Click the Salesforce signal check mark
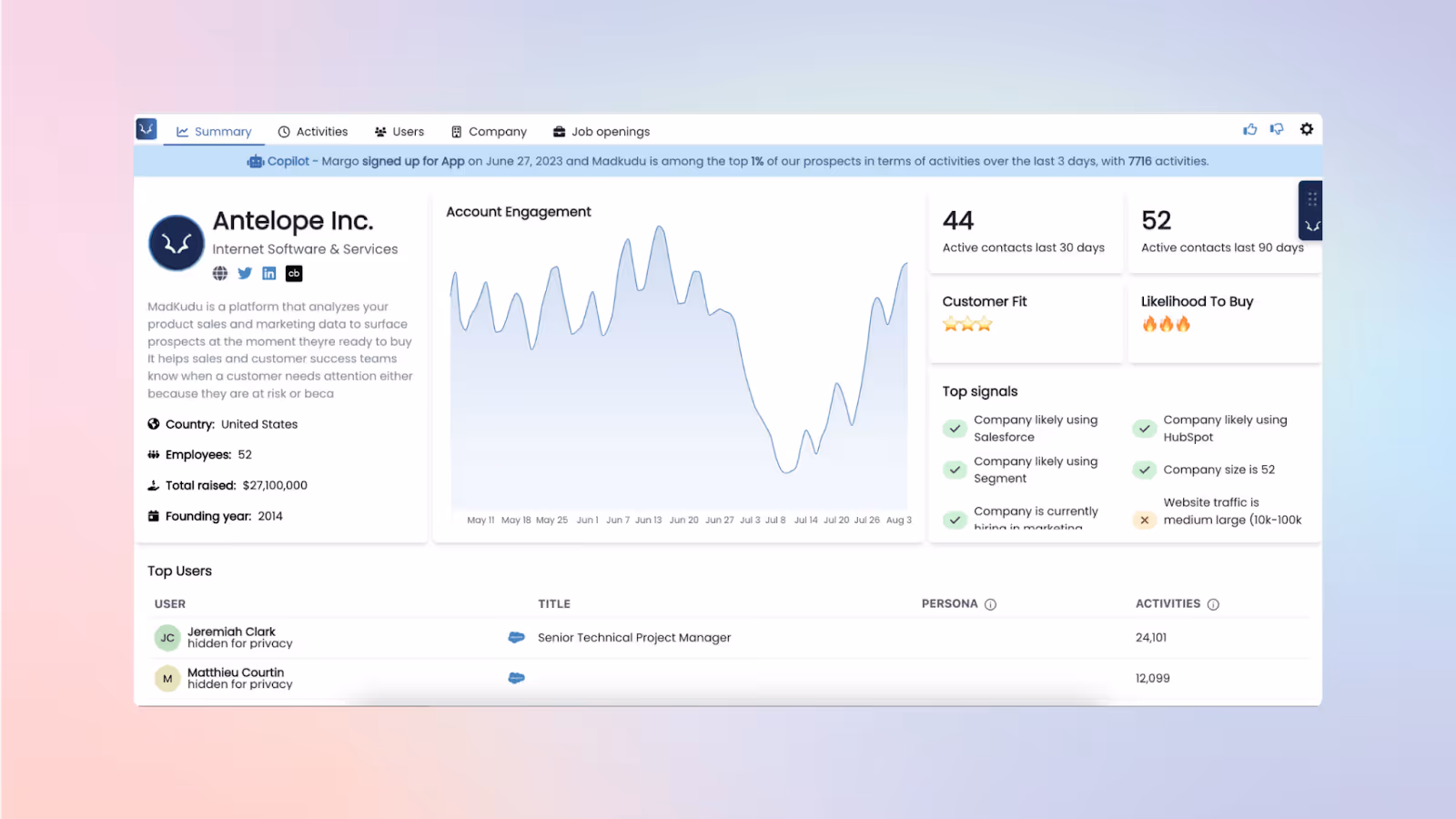This screenshot has height=819, width=1456. pos(955,429)
